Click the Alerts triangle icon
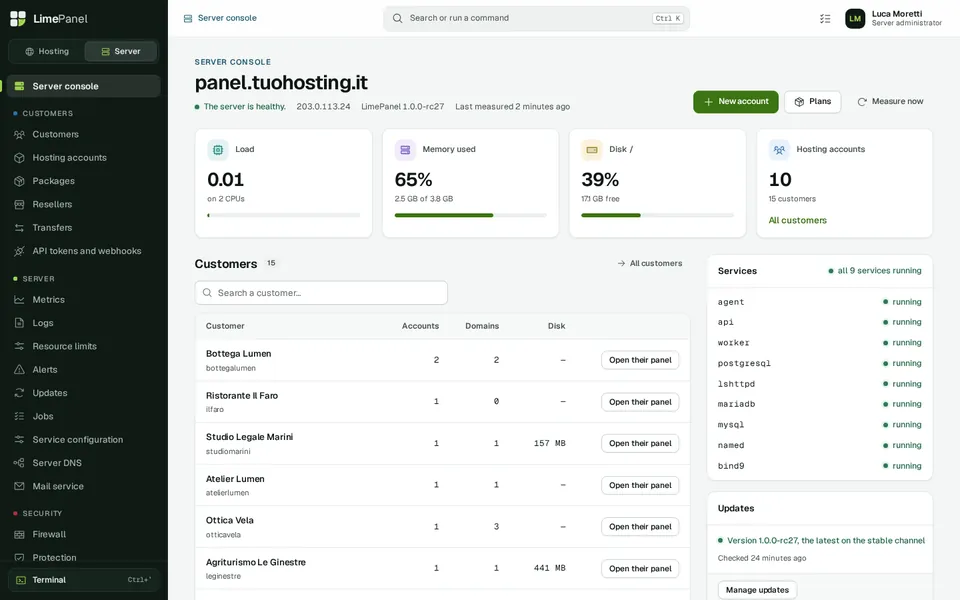Viewport: 960px width, 600px height. coord(20,370)
